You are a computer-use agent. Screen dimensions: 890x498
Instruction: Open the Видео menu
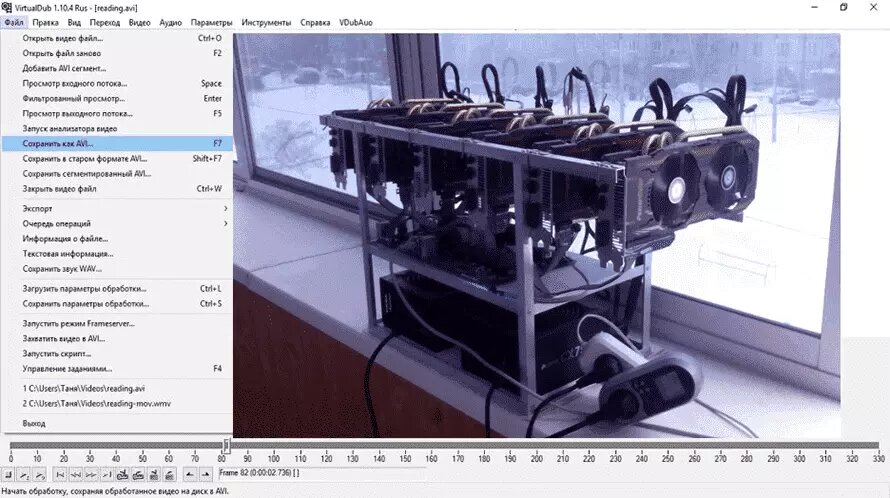tap(139, 22)
